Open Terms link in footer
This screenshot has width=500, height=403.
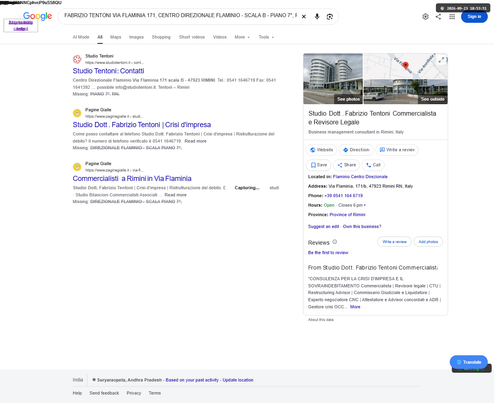155,393
